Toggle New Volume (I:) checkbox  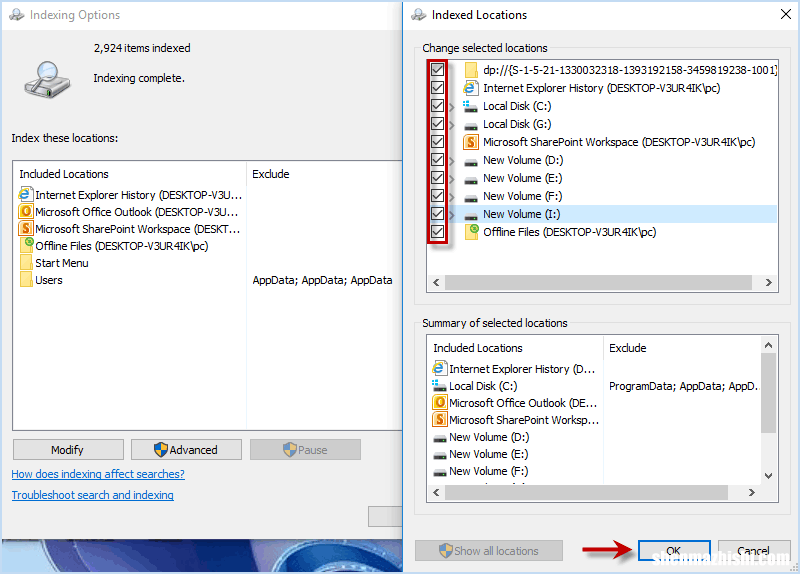coord(437,213)
